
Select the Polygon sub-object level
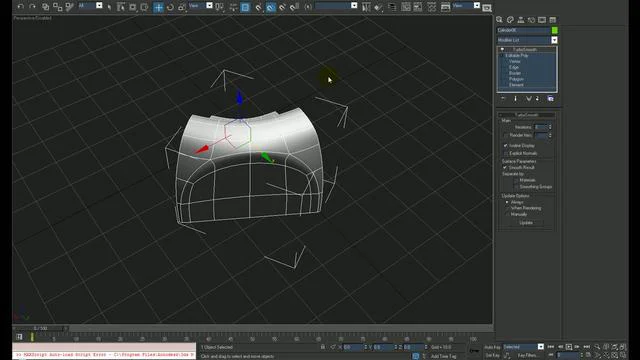(516, 79)
